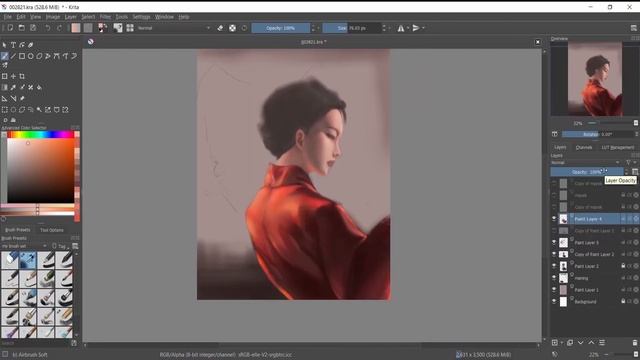Toggle eraser mode in top toolbar
640x360 pixels.
220,28
